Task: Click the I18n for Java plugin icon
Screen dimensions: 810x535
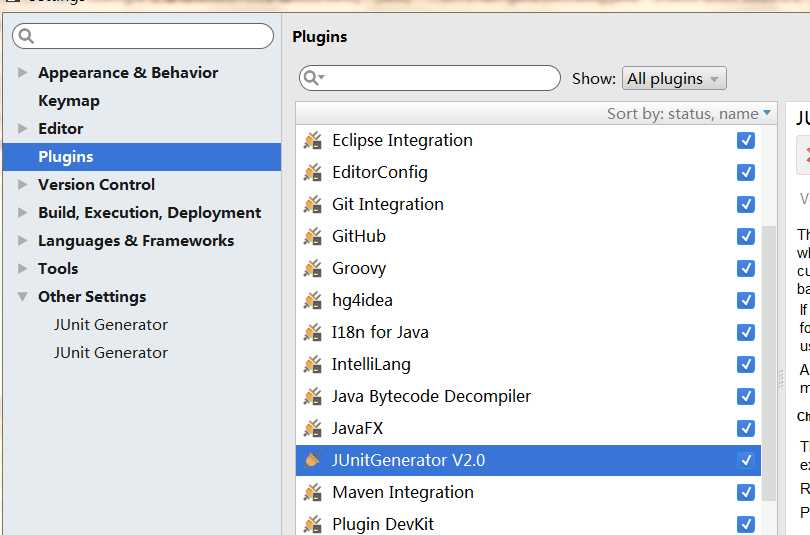Action: (x=313, y=333)
